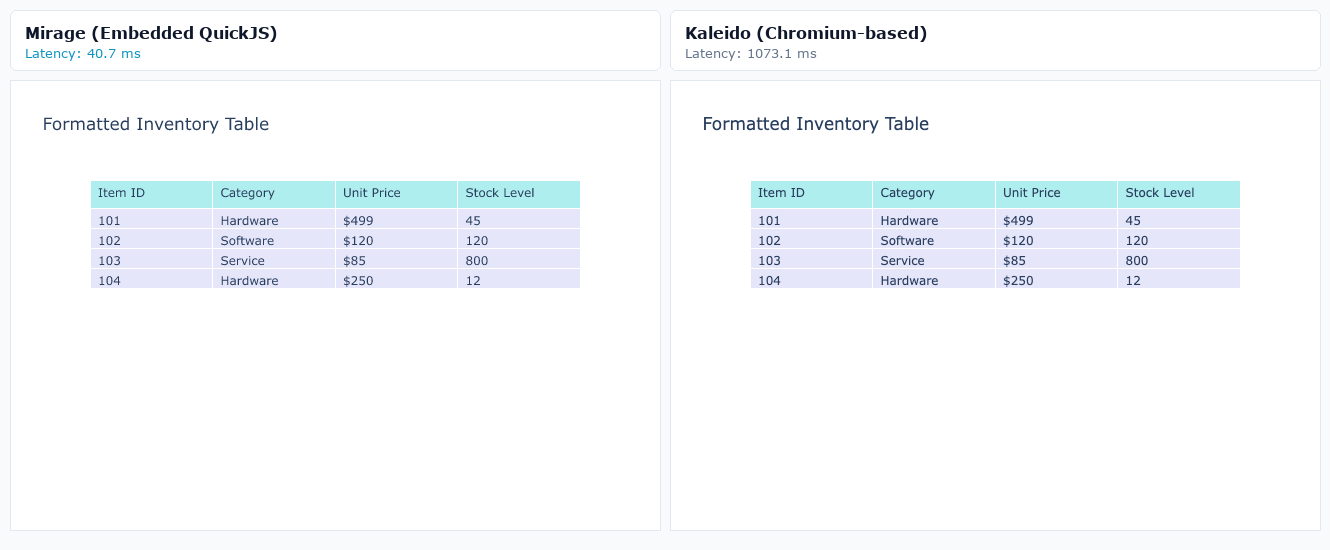Click Service category cell in Mirage table
This screenshot has height=550, width=1330.
pos(274,259)
